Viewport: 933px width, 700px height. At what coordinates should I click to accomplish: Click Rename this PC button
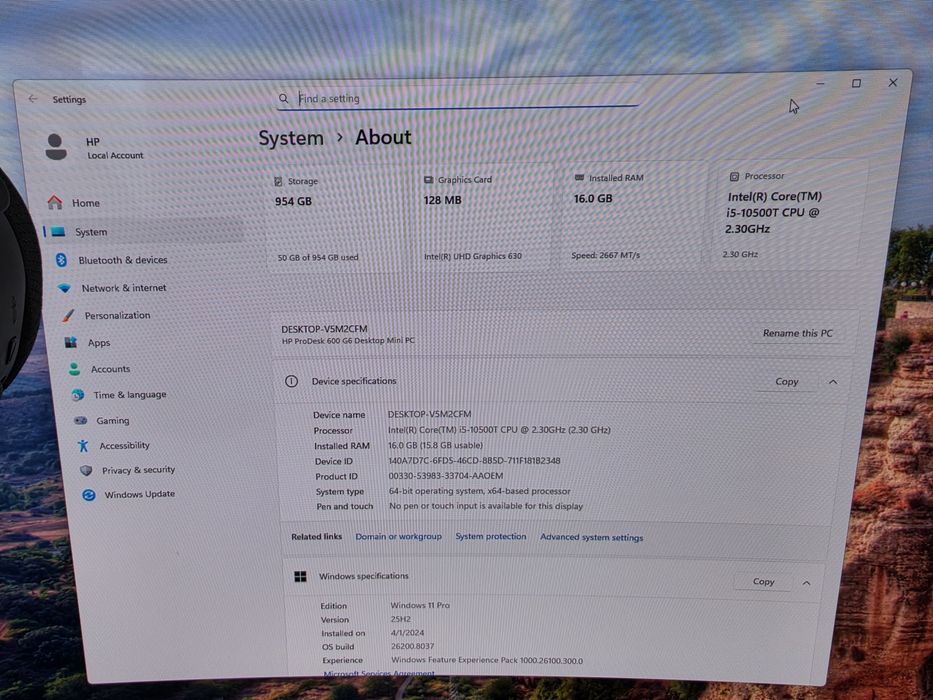pos(797,333)
